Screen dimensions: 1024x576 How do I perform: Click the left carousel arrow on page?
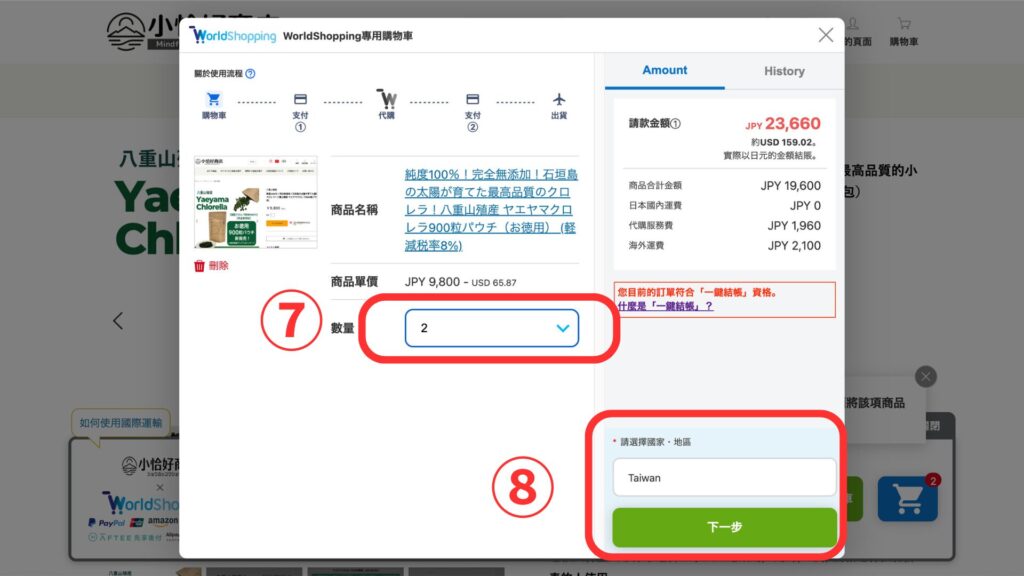[118, 321]
